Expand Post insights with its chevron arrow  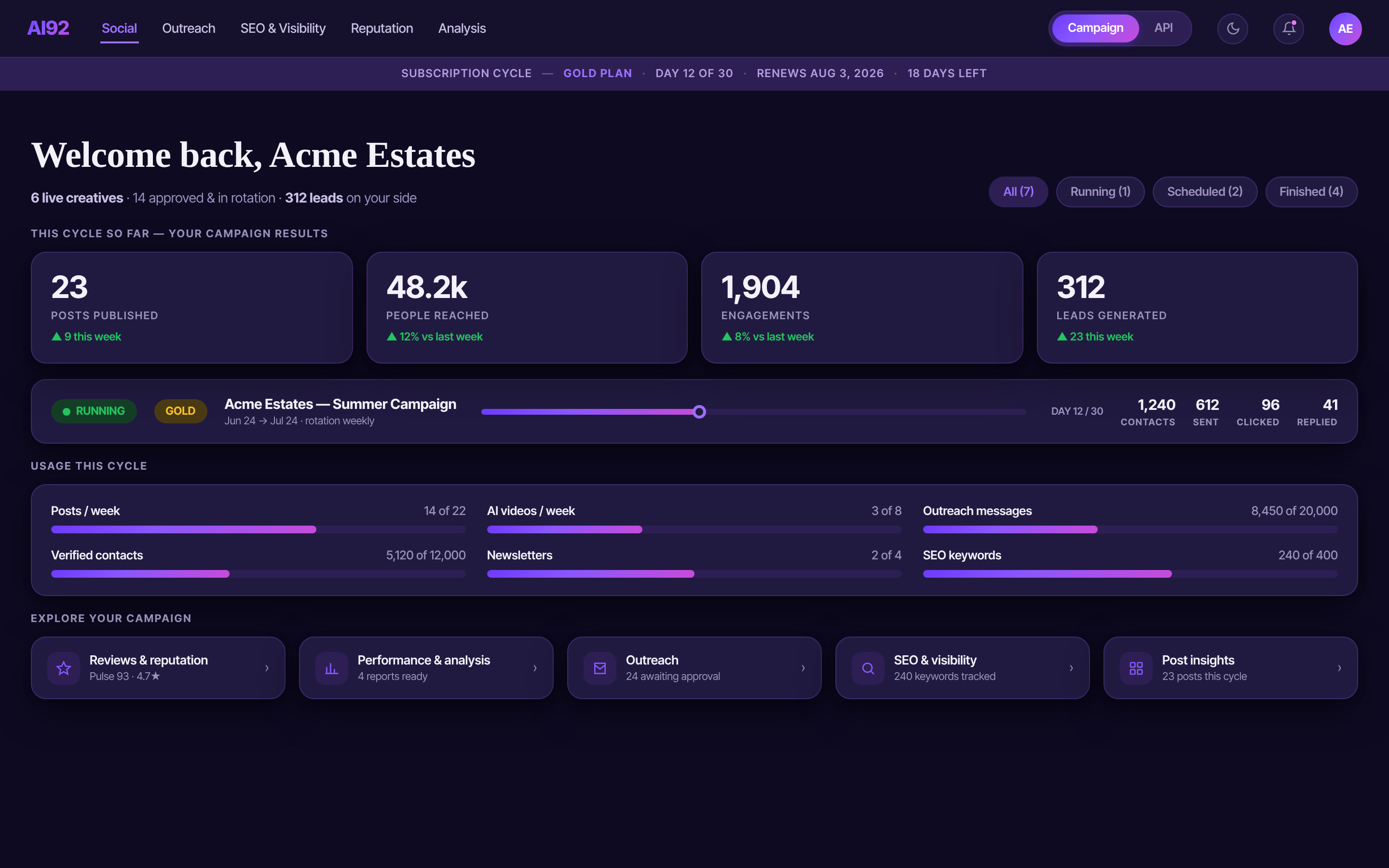point(1339,668)
